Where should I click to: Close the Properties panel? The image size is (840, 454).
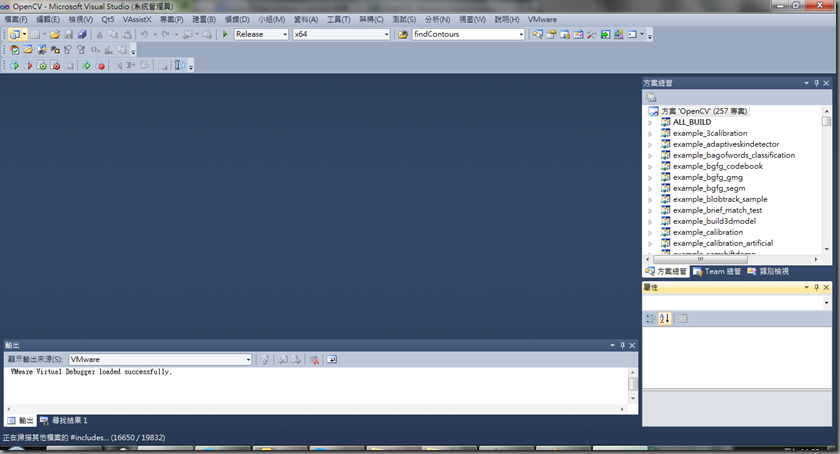coord(826,287)
